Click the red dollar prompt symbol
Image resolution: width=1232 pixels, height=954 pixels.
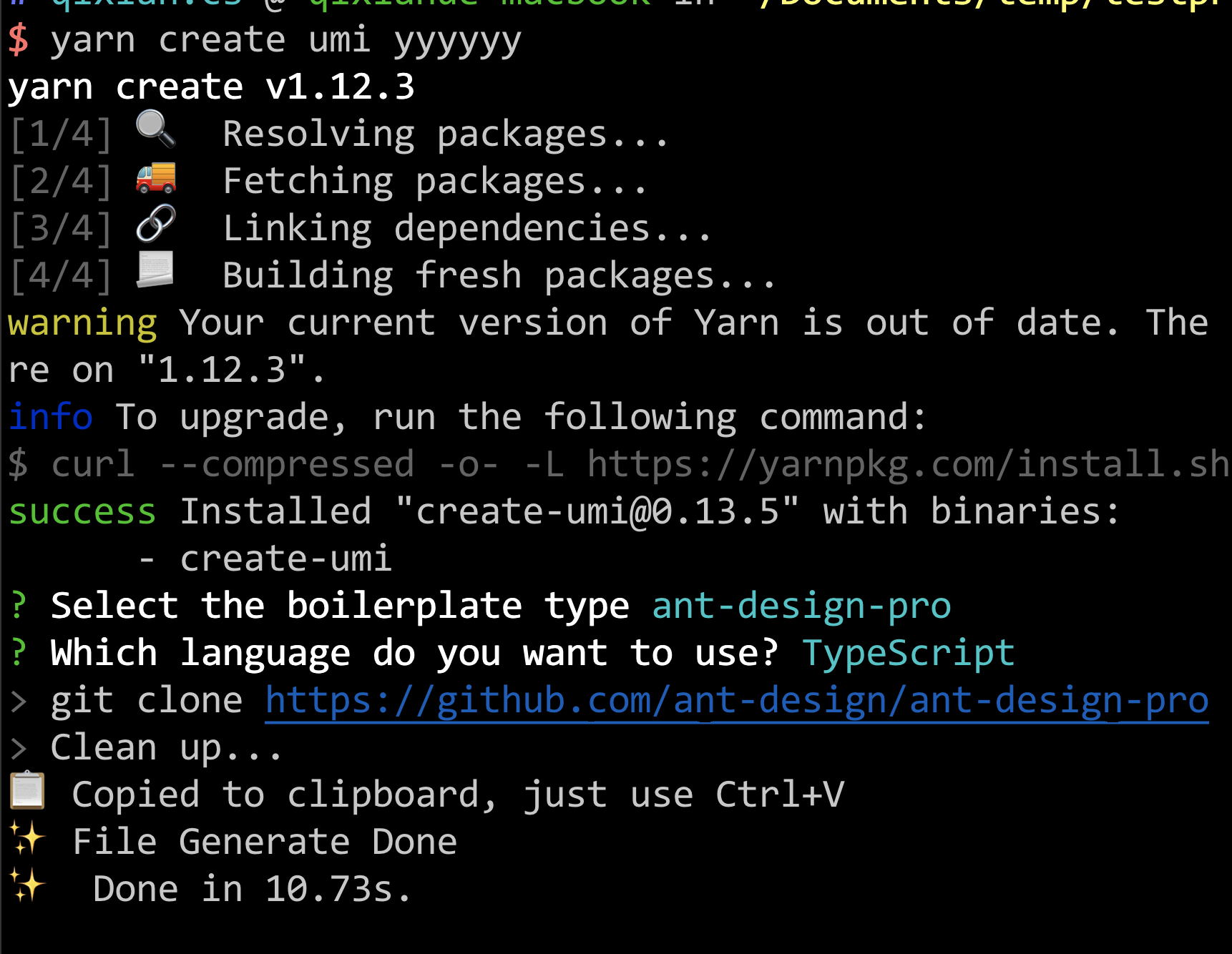point(19,39)
